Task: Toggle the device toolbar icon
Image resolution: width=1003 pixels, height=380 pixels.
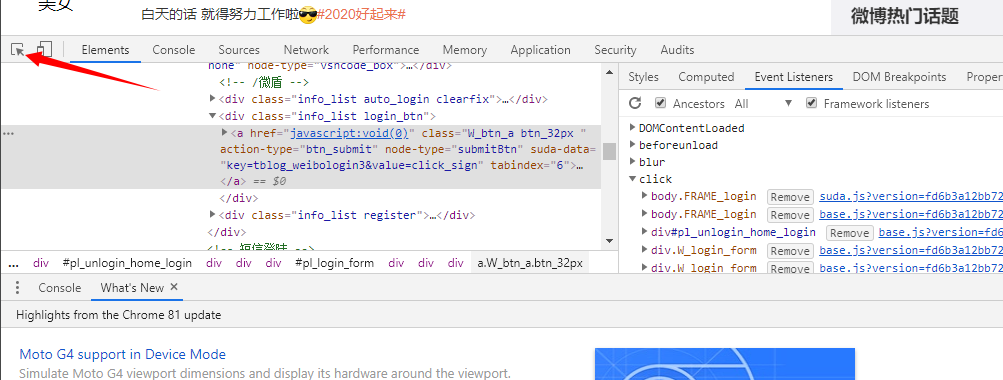Action: (44, 49)
